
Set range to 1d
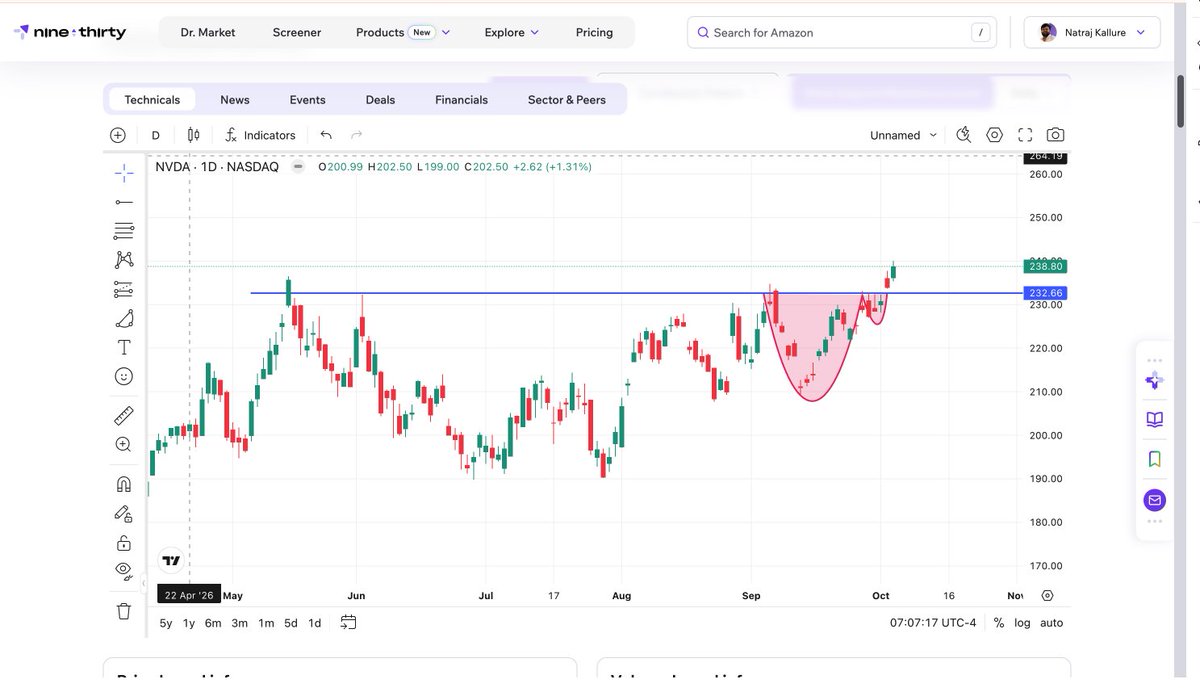[x=314, y=623]
